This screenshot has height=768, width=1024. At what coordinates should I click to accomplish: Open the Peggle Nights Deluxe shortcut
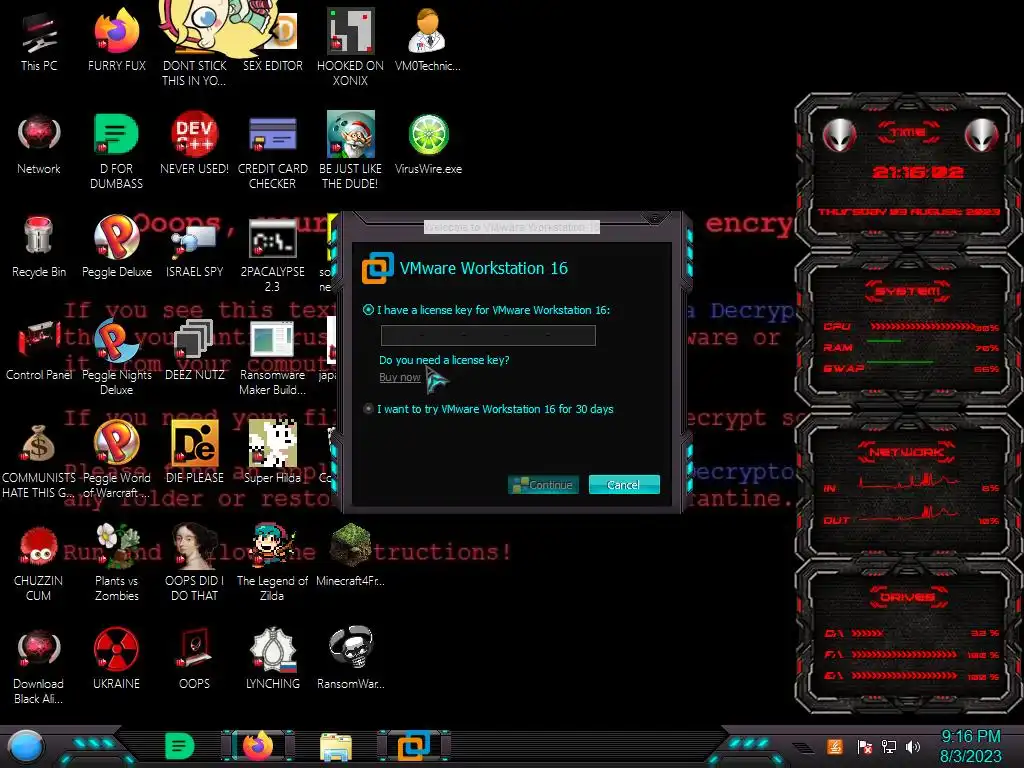pyautogui.click(x=116, y=358)
